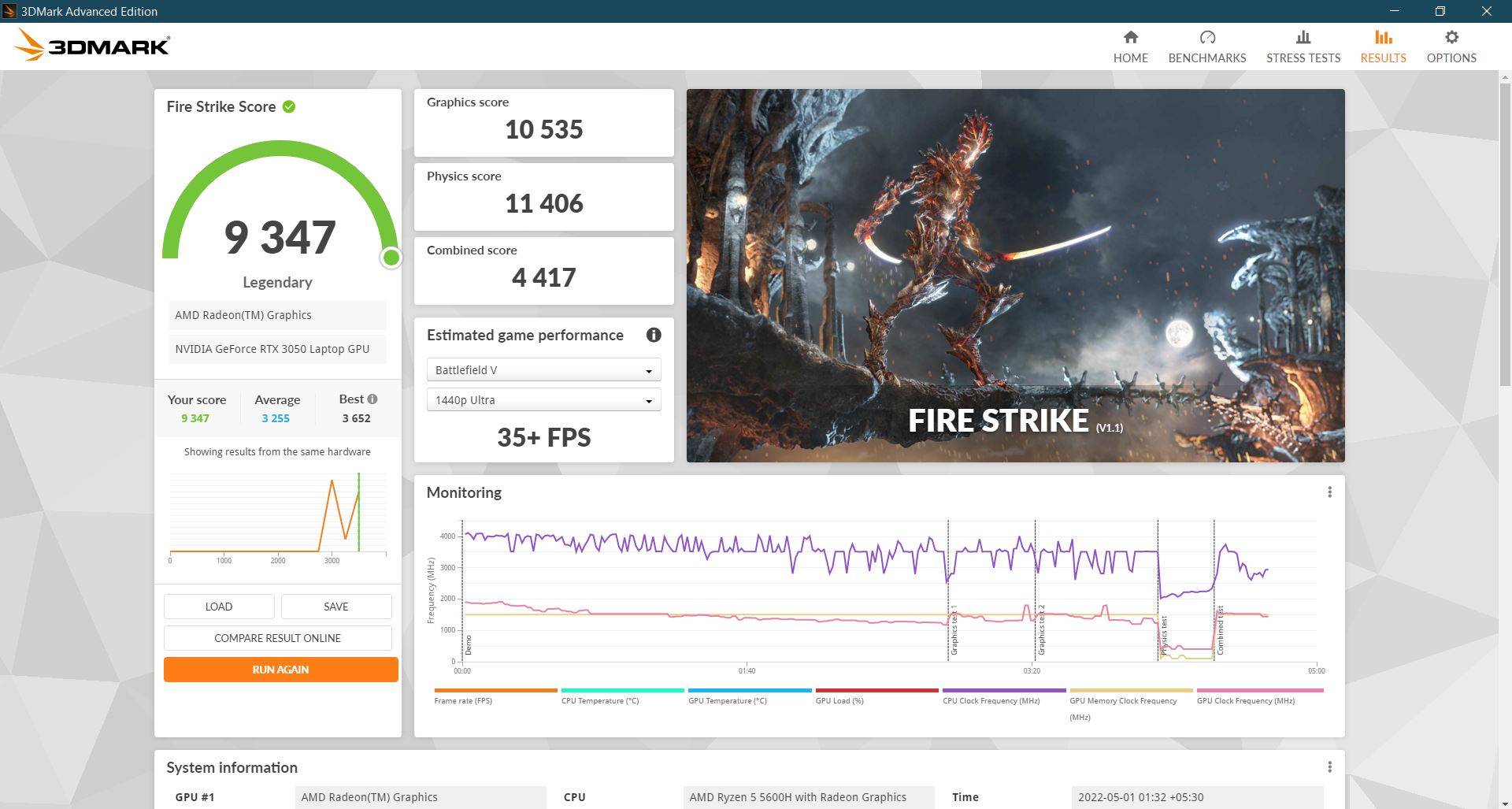The height and width of the screenshot is (809, 1512).
Task: Click the 35+ FPS estimate
Action: (x=544, y=437)
